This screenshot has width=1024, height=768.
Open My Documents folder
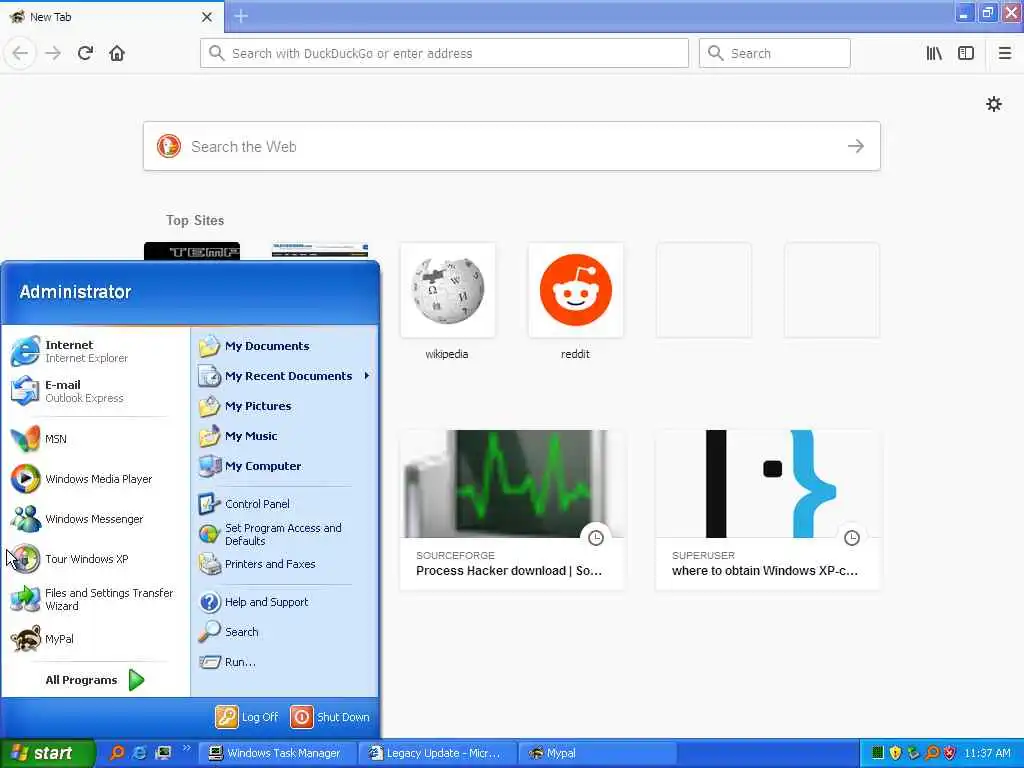click(x=285, y=346)
